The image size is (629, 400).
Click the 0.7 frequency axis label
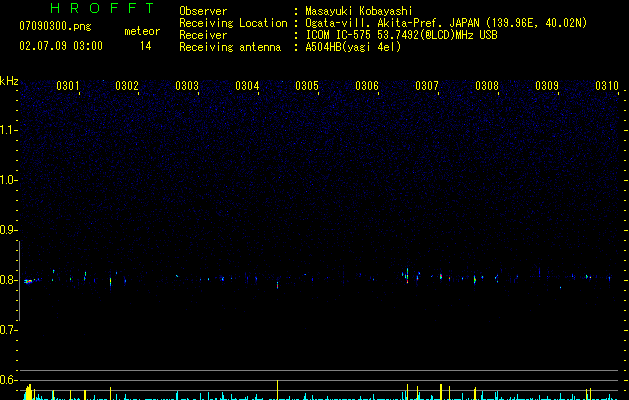[7, 330]
